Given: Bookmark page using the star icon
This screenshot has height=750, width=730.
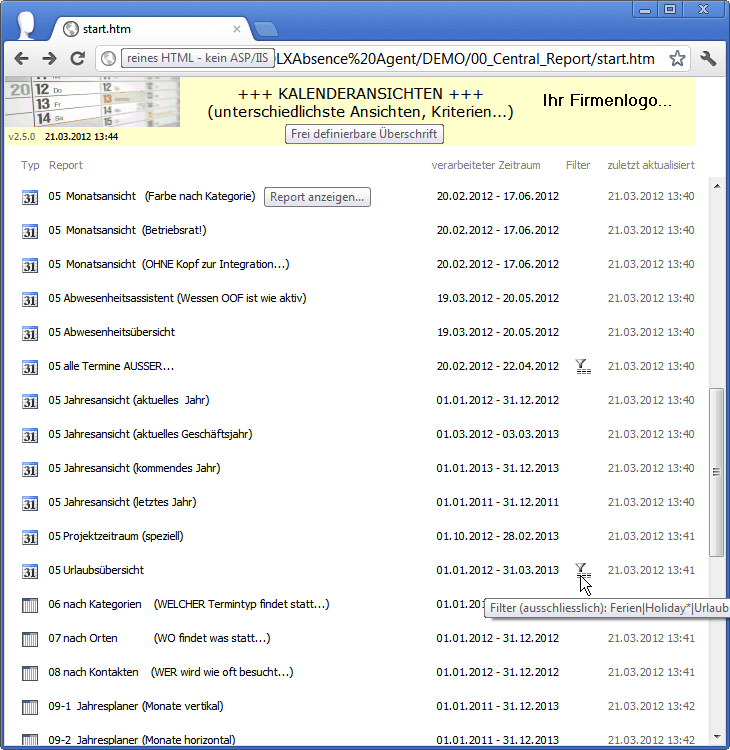Looking at the screenshot, I should coord(677,59).
